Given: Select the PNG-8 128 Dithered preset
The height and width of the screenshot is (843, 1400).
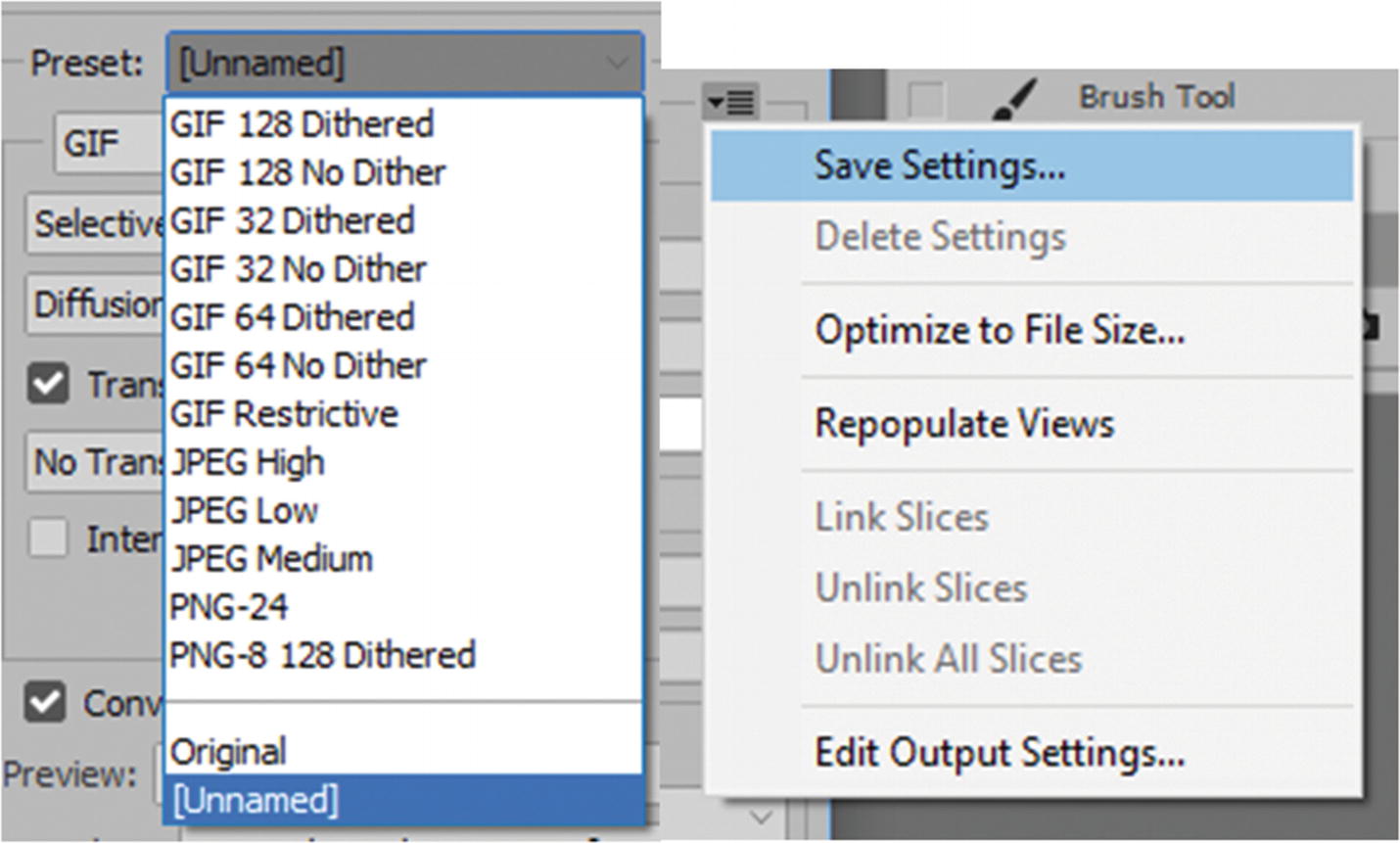Looking at the screenshot, I should coord(322,655).
